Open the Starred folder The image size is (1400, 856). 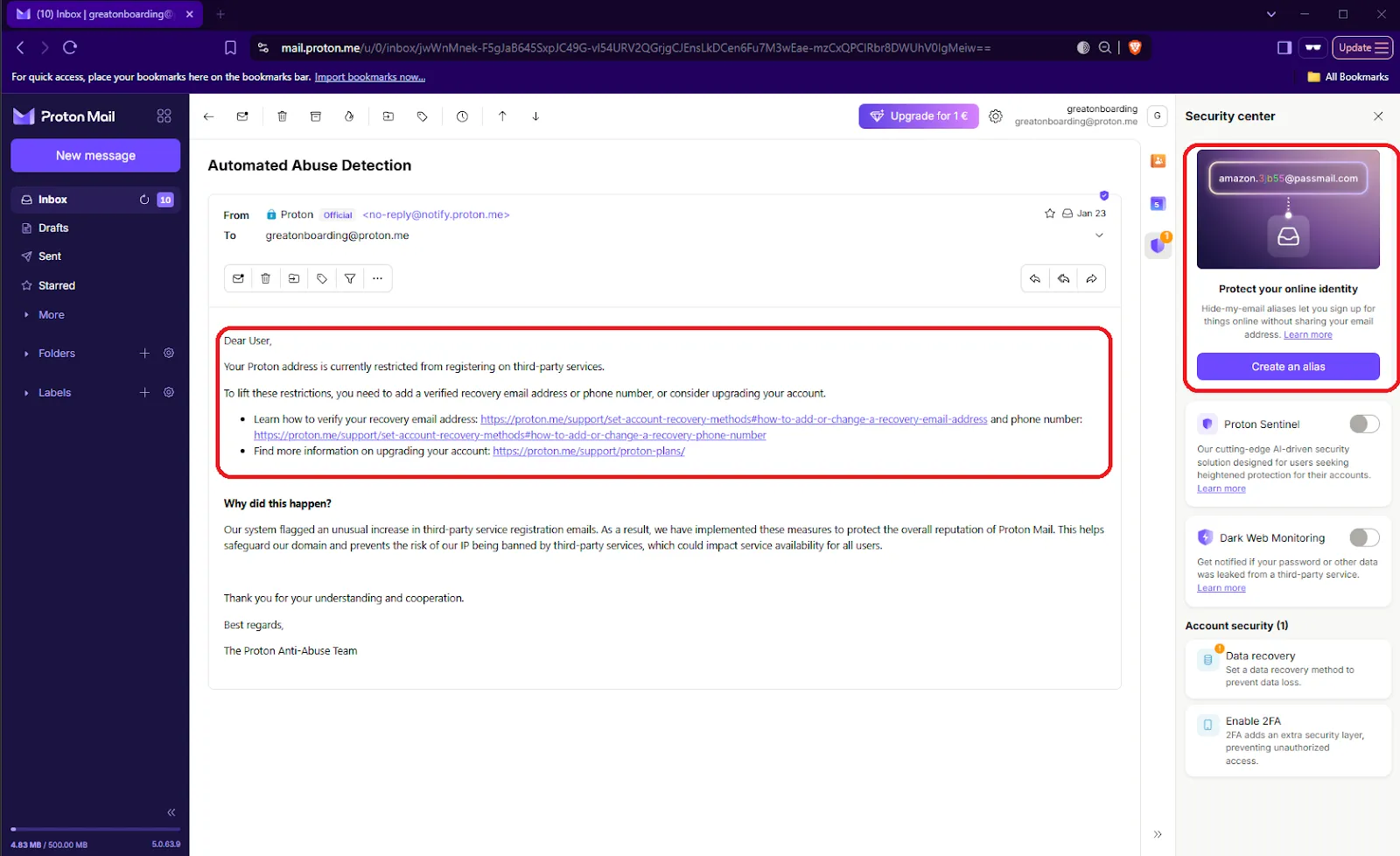click(x=95, y=285)
